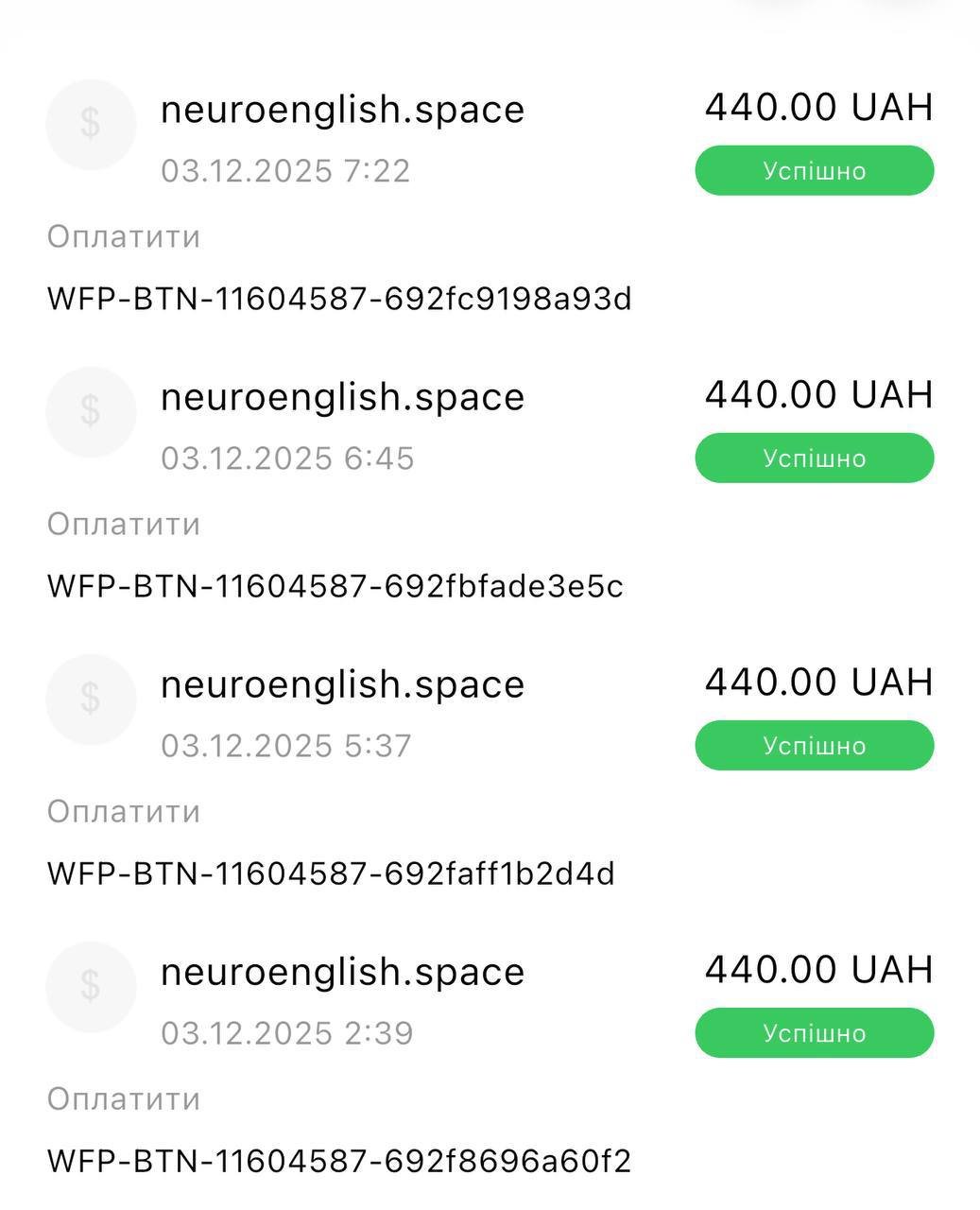Screen dimensions: 980x1210
Task: Click the date 03.12.2025 5:37
Action: coord(285,746)
